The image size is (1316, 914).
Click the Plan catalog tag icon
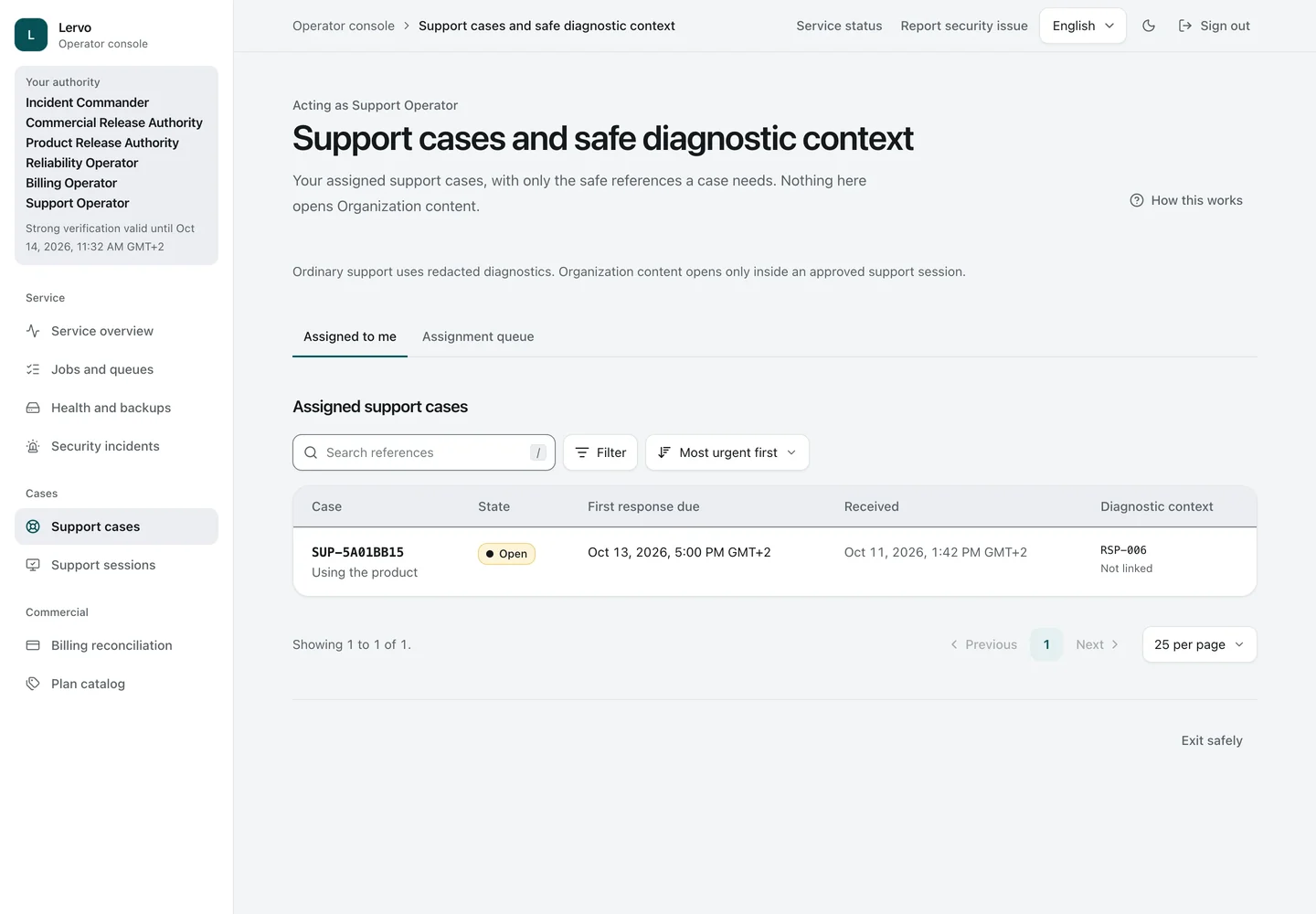[33, 684]
